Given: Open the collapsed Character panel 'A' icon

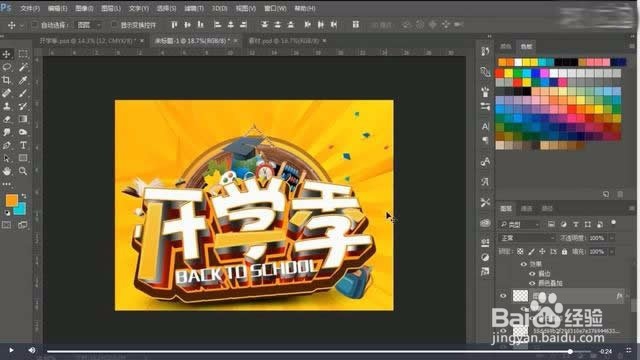Looking at the screenshot, I should (x=485, y=127).
